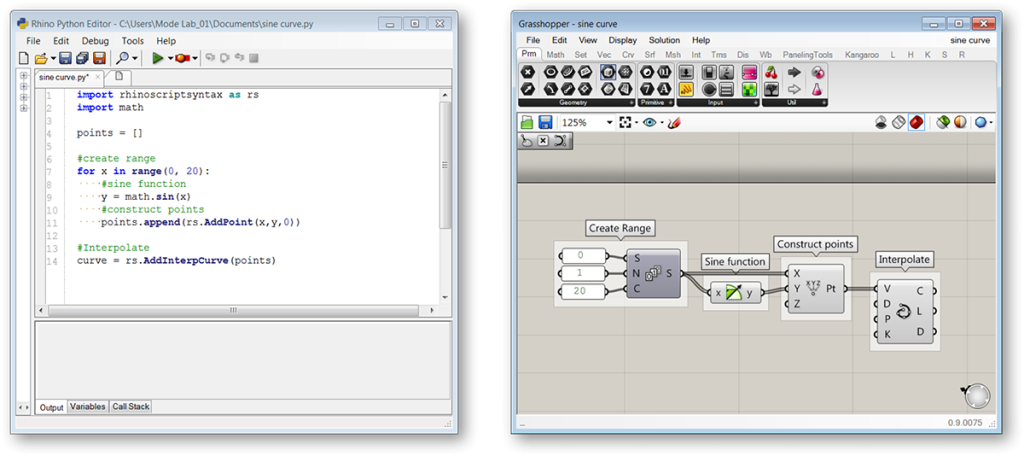Expand the Geometry panel in Grasshopper ribbon
This screenshot has width=1024, height=456.
point(630,102)
